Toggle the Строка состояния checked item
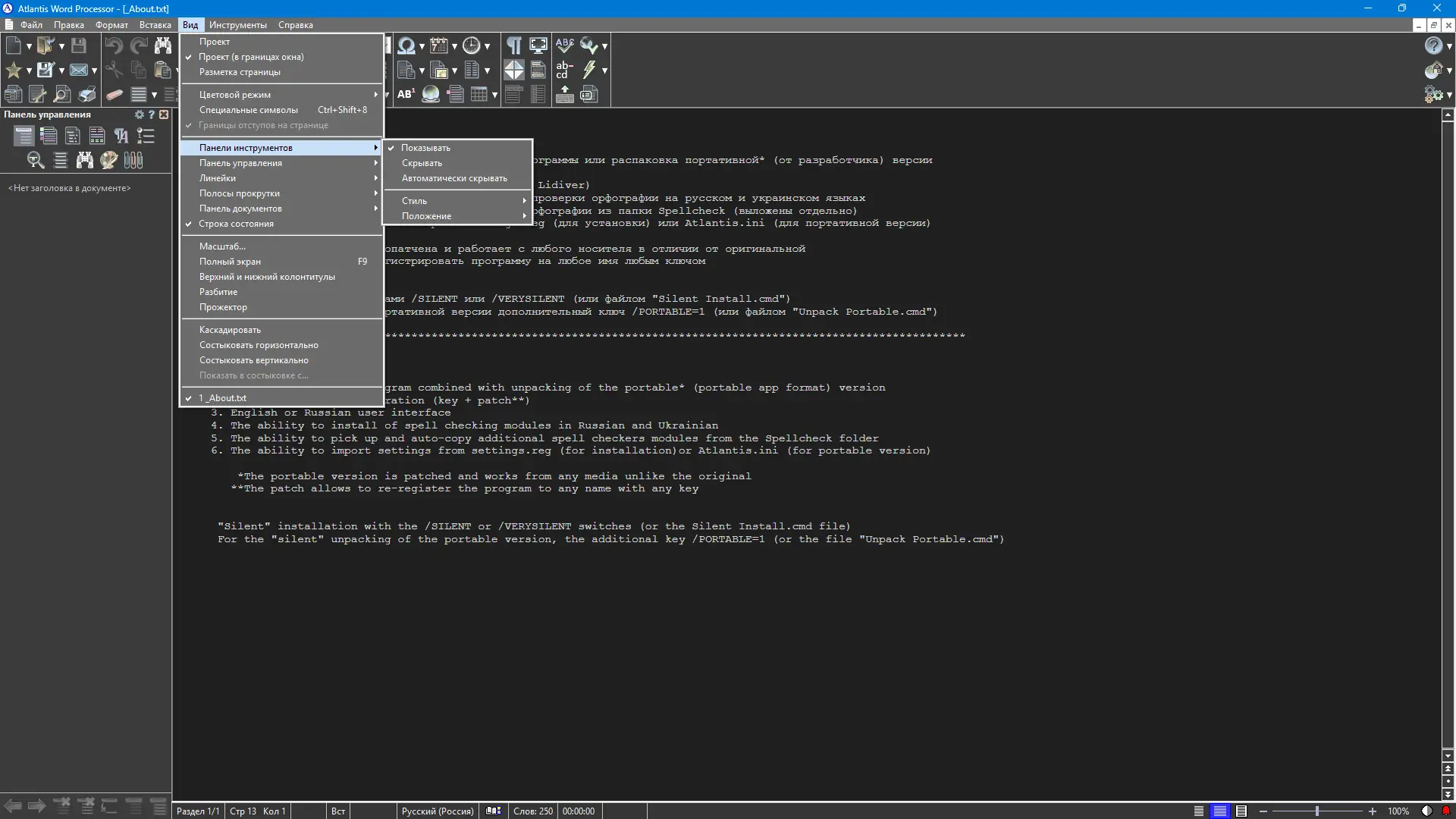Screen dimensions: 1456x819 click(236, 224)
